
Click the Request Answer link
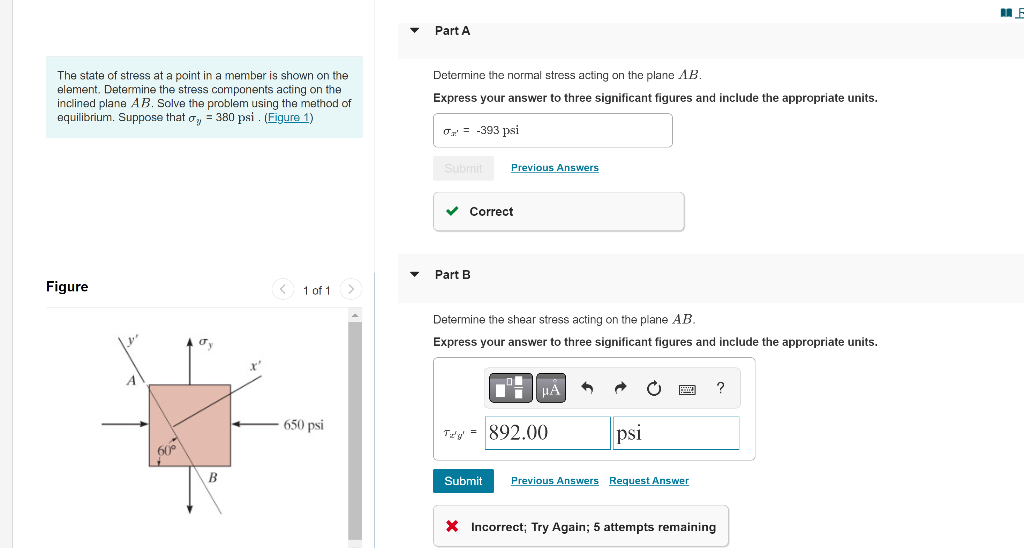(648, 481)
